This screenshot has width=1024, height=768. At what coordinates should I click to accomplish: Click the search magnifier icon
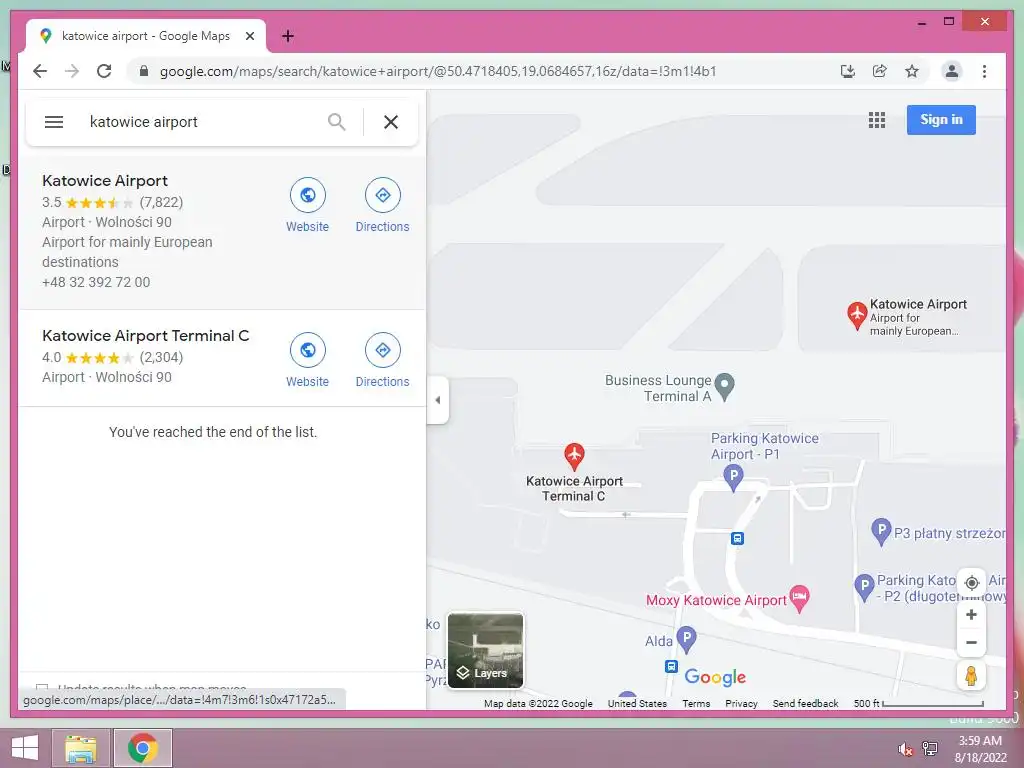pyautogui.click(x=336, y=122)
